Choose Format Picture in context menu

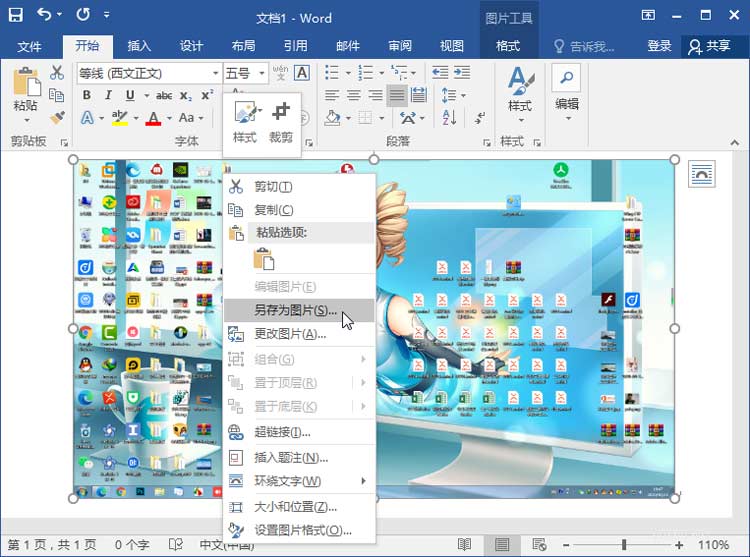click(299, 530)
